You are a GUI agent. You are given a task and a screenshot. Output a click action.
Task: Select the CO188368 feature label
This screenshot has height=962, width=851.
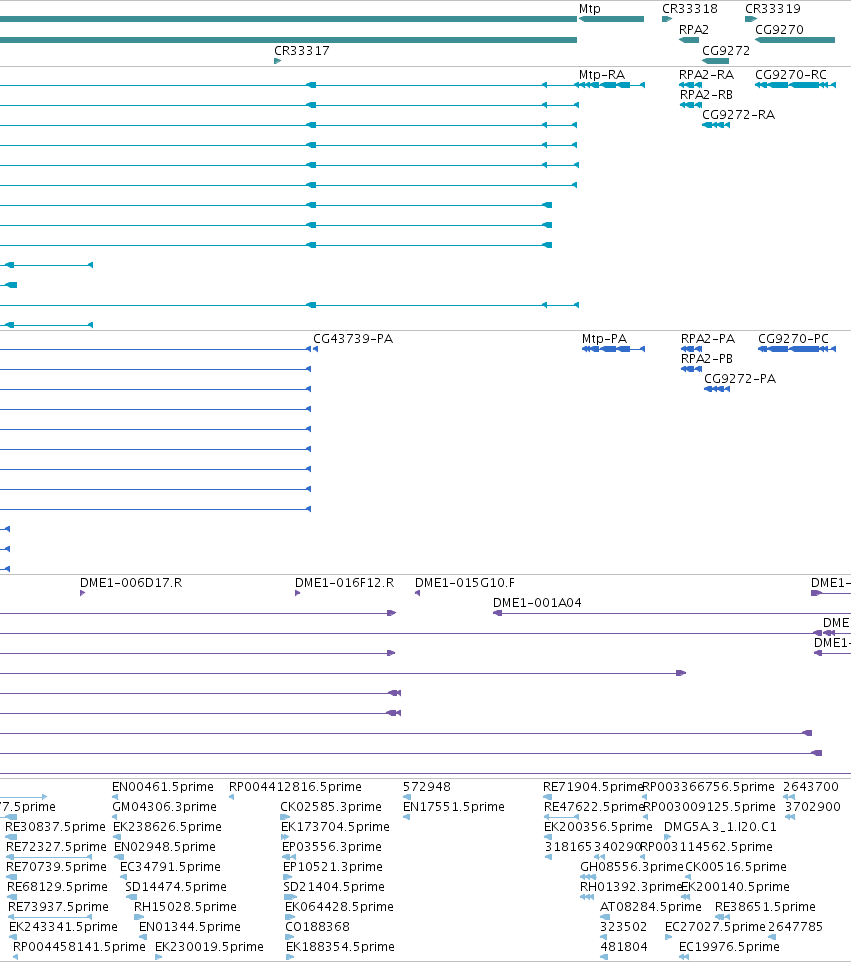(x=317, y=927)
